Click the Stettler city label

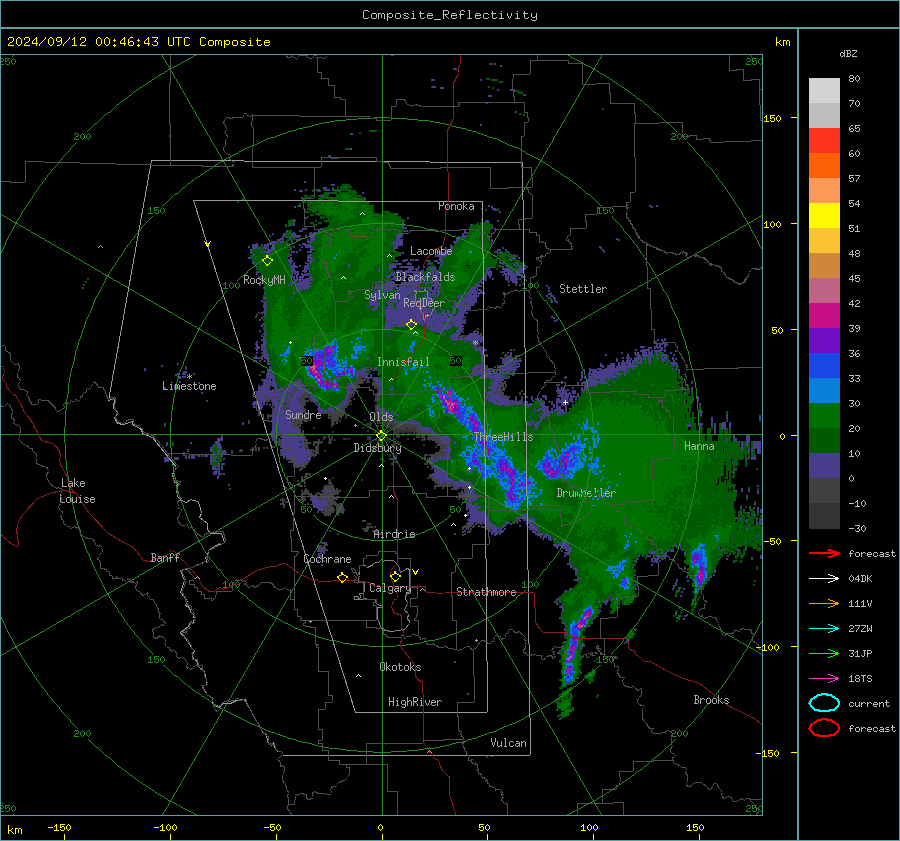click(x=583, y=289)
